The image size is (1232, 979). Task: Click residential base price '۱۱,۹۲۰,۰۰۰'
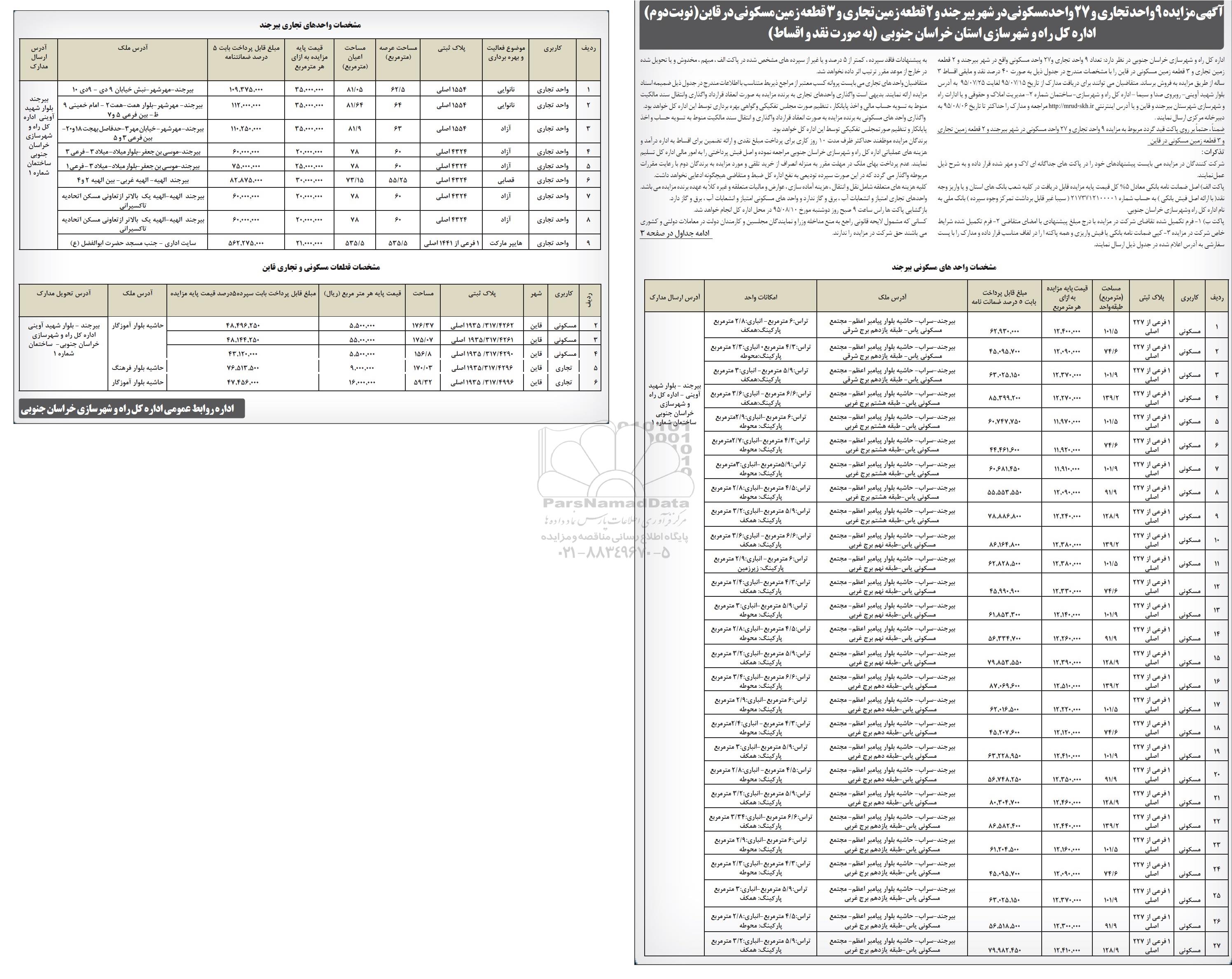1067,450
